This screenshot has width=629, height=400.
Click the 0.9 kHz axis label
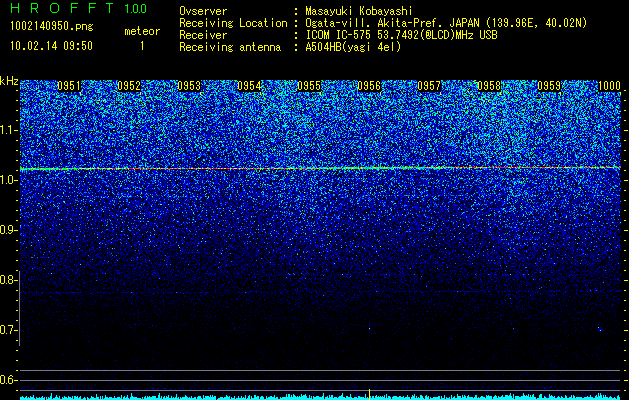click(x=9, y=230)
